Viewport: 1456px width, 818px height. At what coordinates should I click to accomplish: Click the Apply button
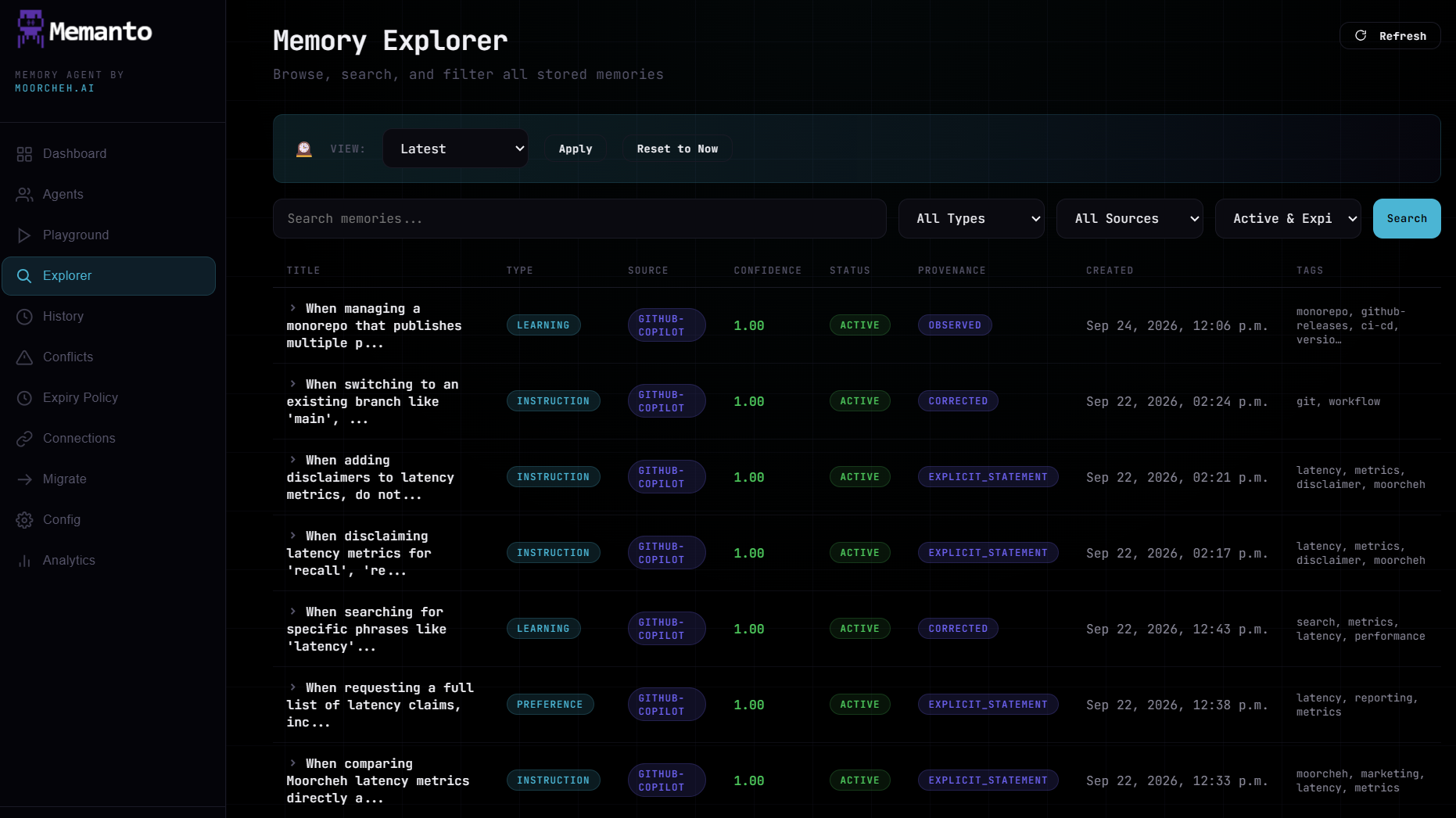pyautogui.click(x=576, y=149)
